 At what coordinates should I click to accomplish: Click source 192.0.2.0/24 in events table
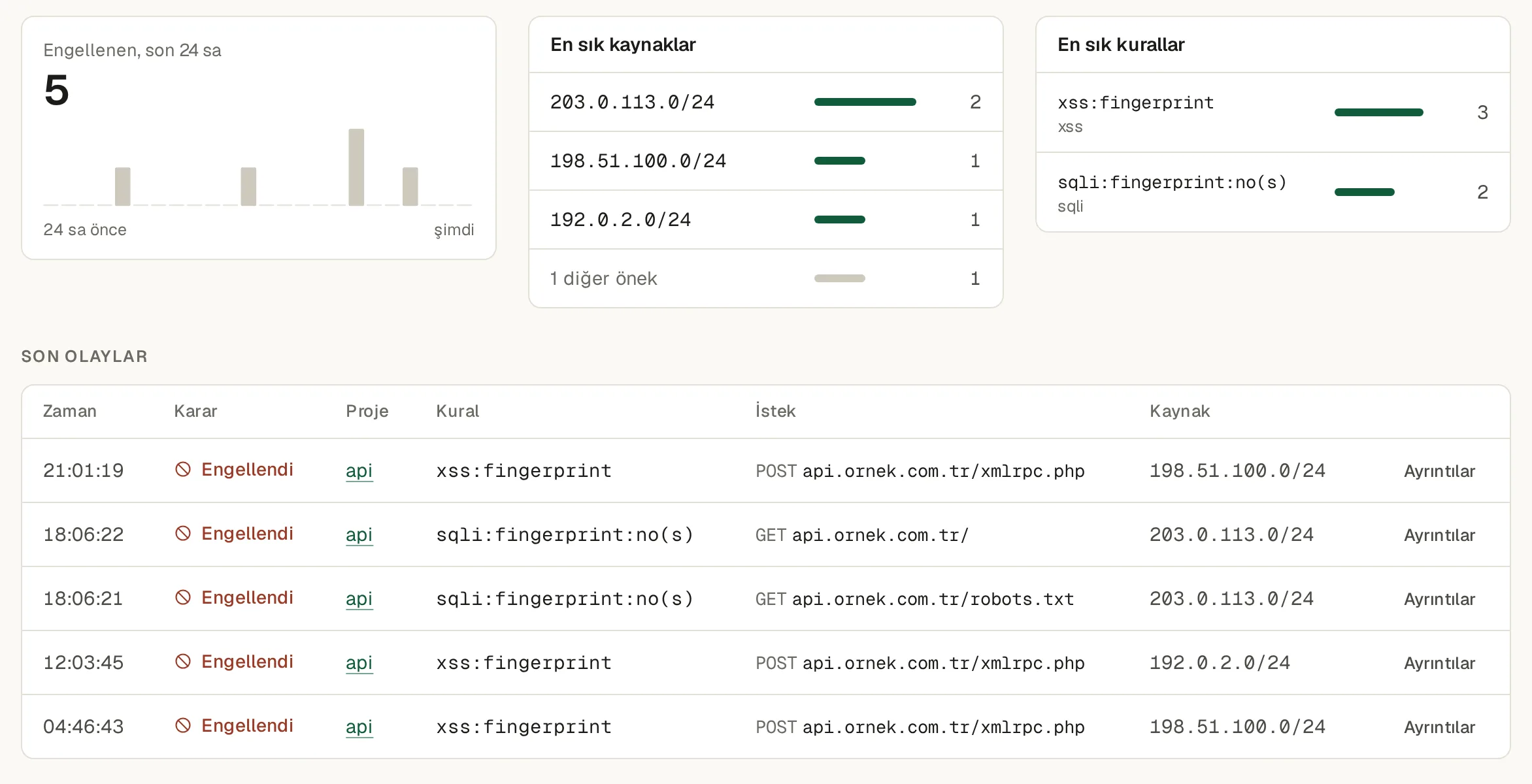pyautogui.click(x=1220, y=662)
